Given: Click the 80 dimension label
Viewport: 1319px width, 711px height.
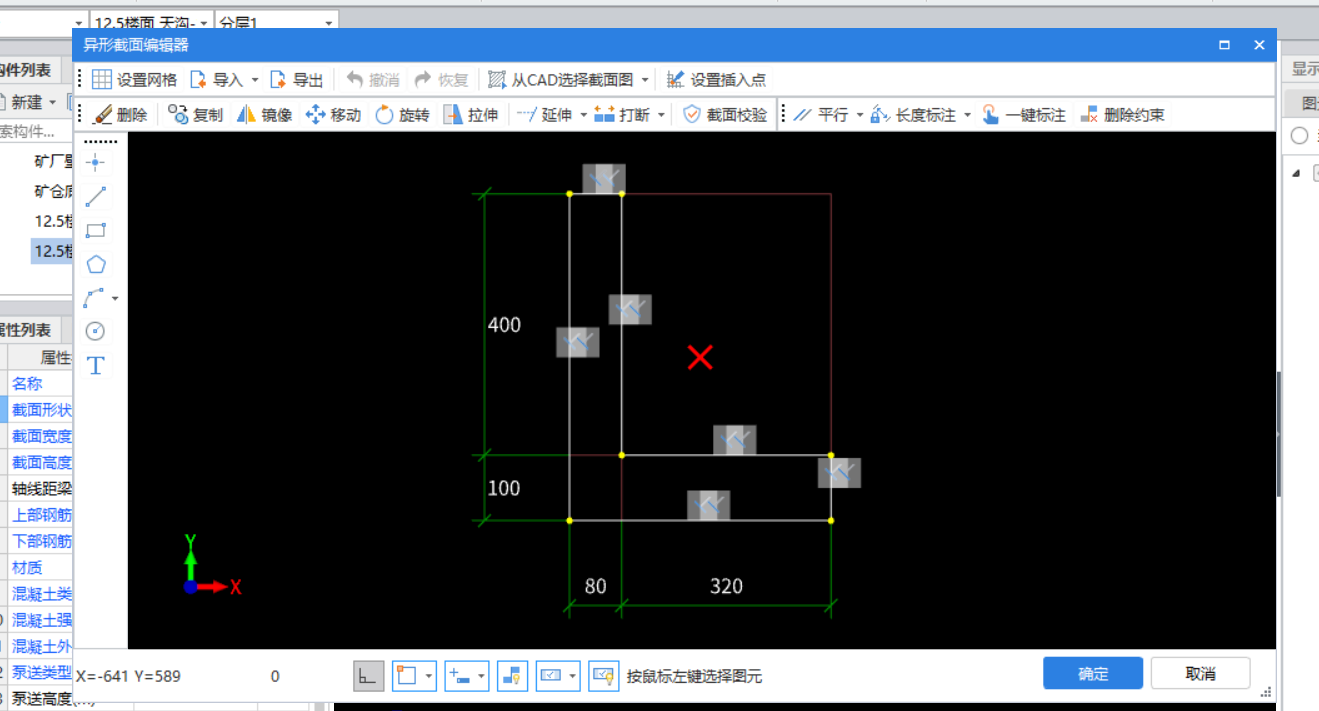Looking at the screenshot, I should coord(595,586).
